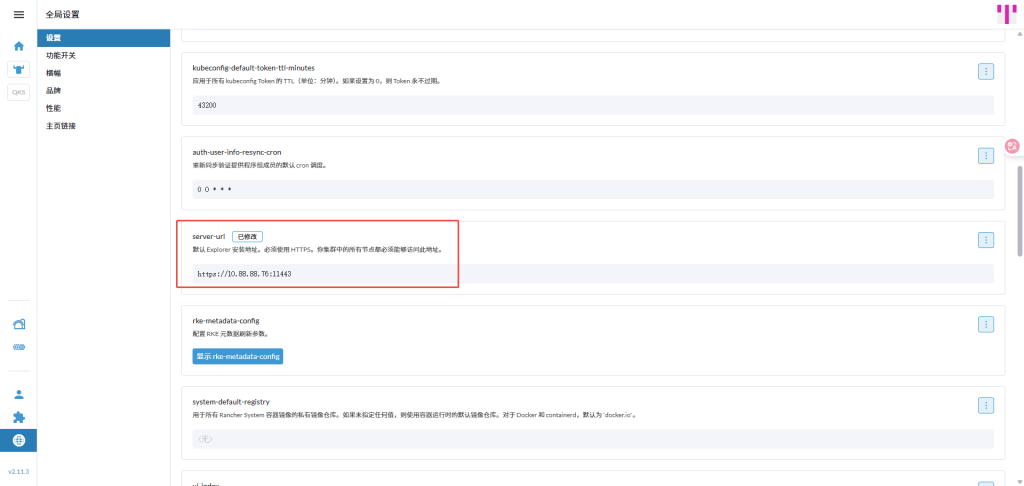Click the page vertical scrollbar
This screenshot has width=1024, height=486.
click(x=1019, y=210)
